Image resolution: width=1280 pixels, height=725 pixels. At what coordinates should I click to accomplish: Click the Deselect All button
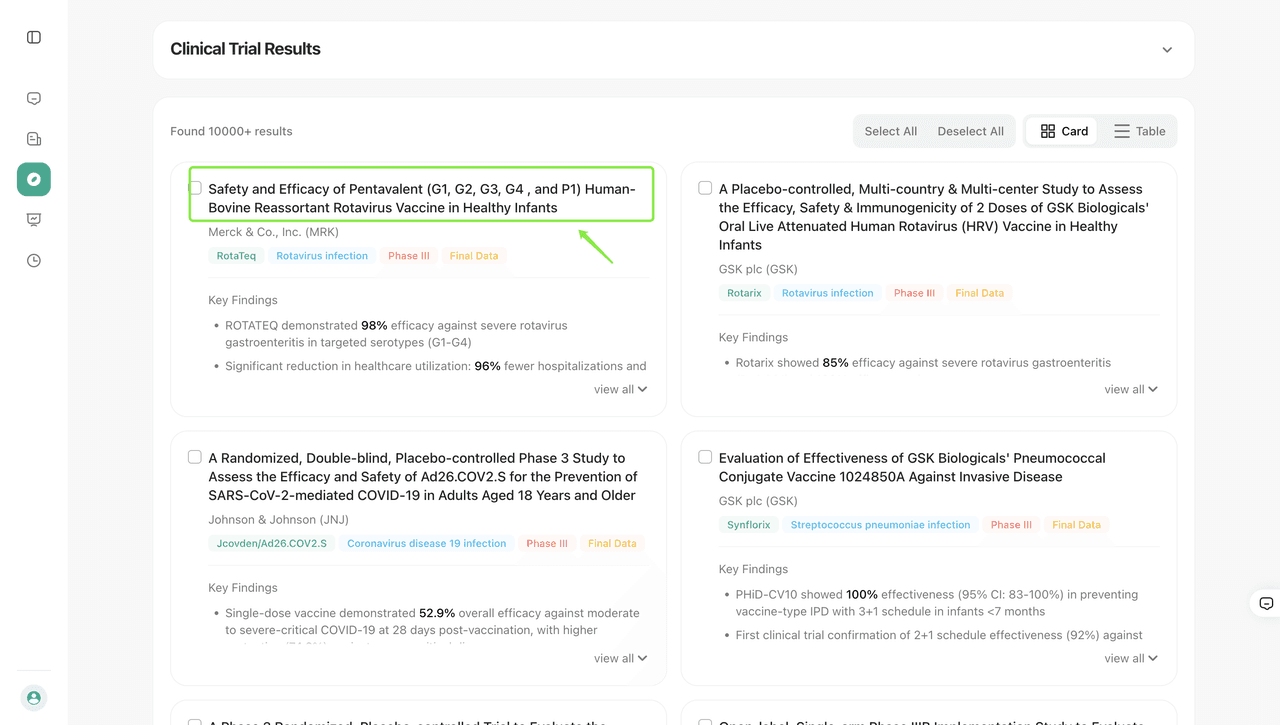(x=970, y=130)
